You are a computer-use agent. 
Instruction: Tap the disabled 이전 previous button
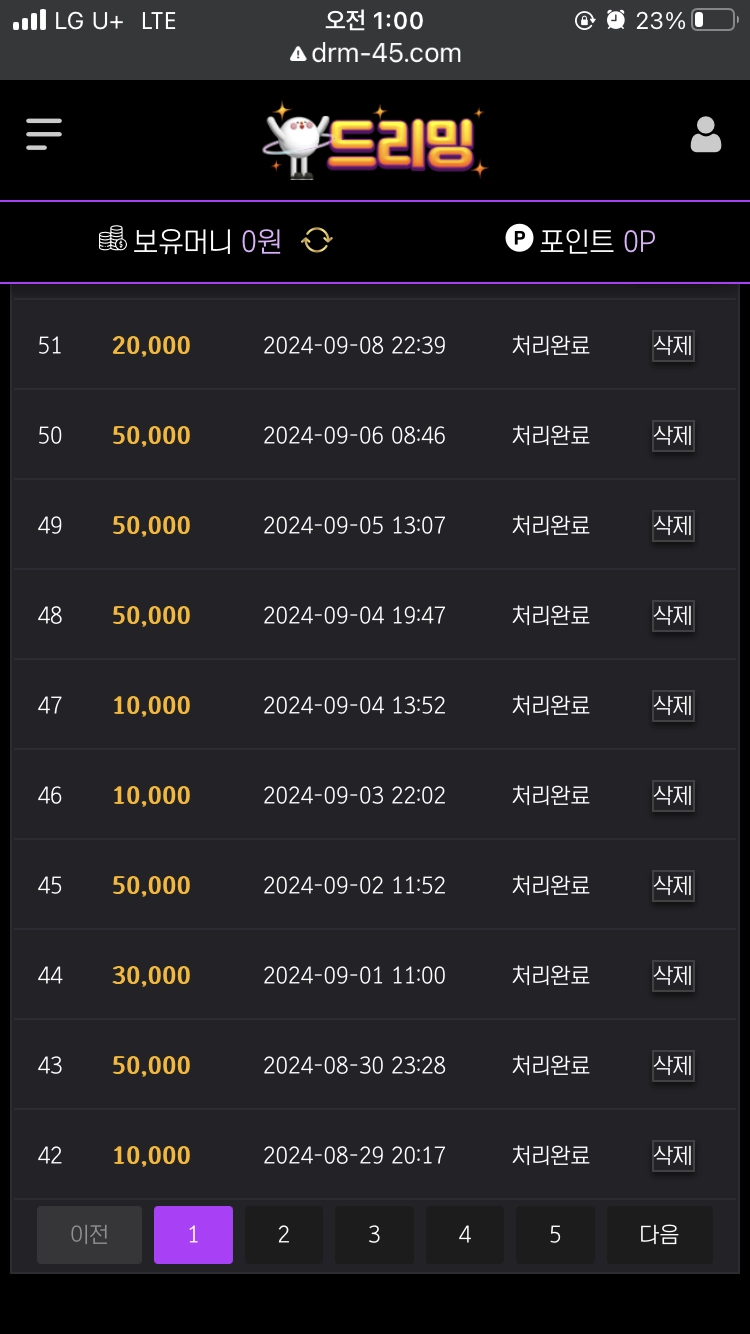[x=89, y=1235]
